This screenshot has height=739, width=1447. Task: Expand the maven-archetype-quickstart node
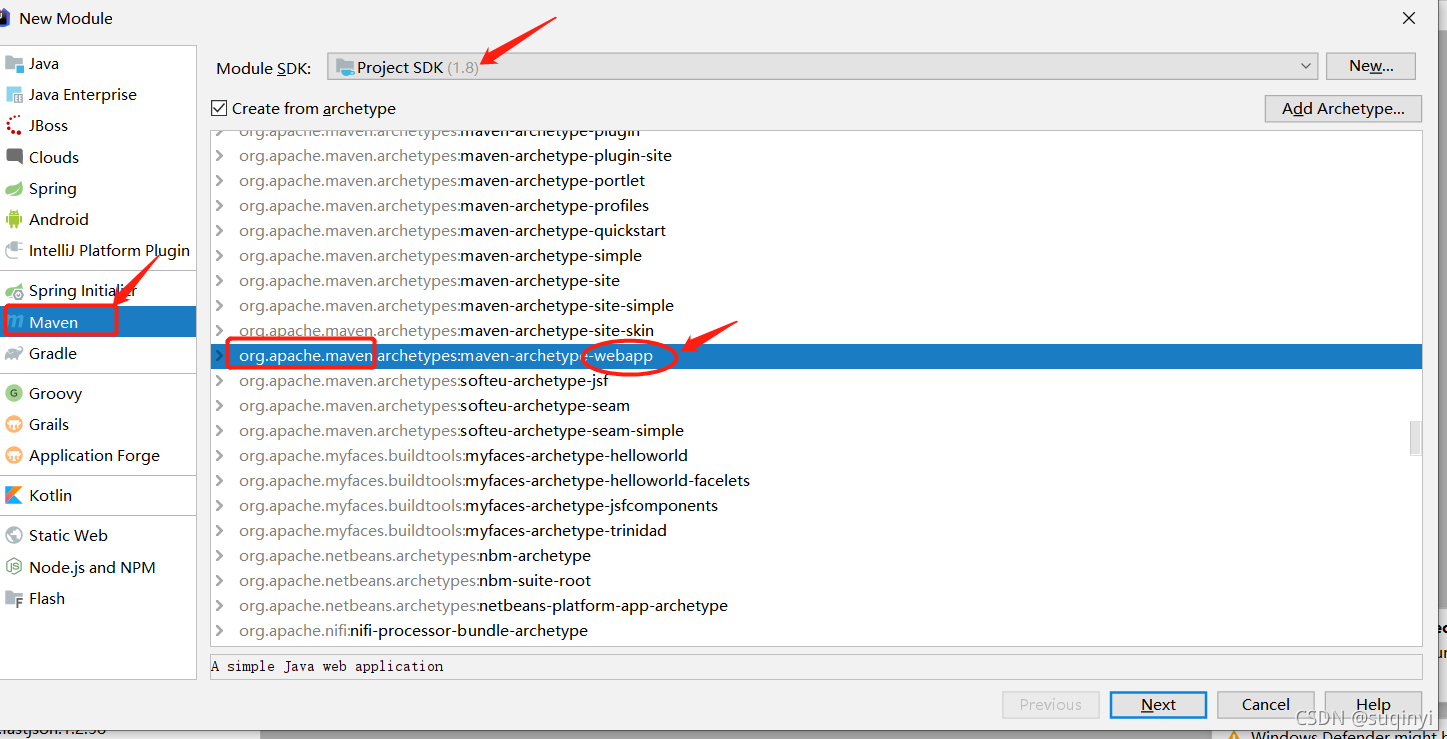pos(220,231)
